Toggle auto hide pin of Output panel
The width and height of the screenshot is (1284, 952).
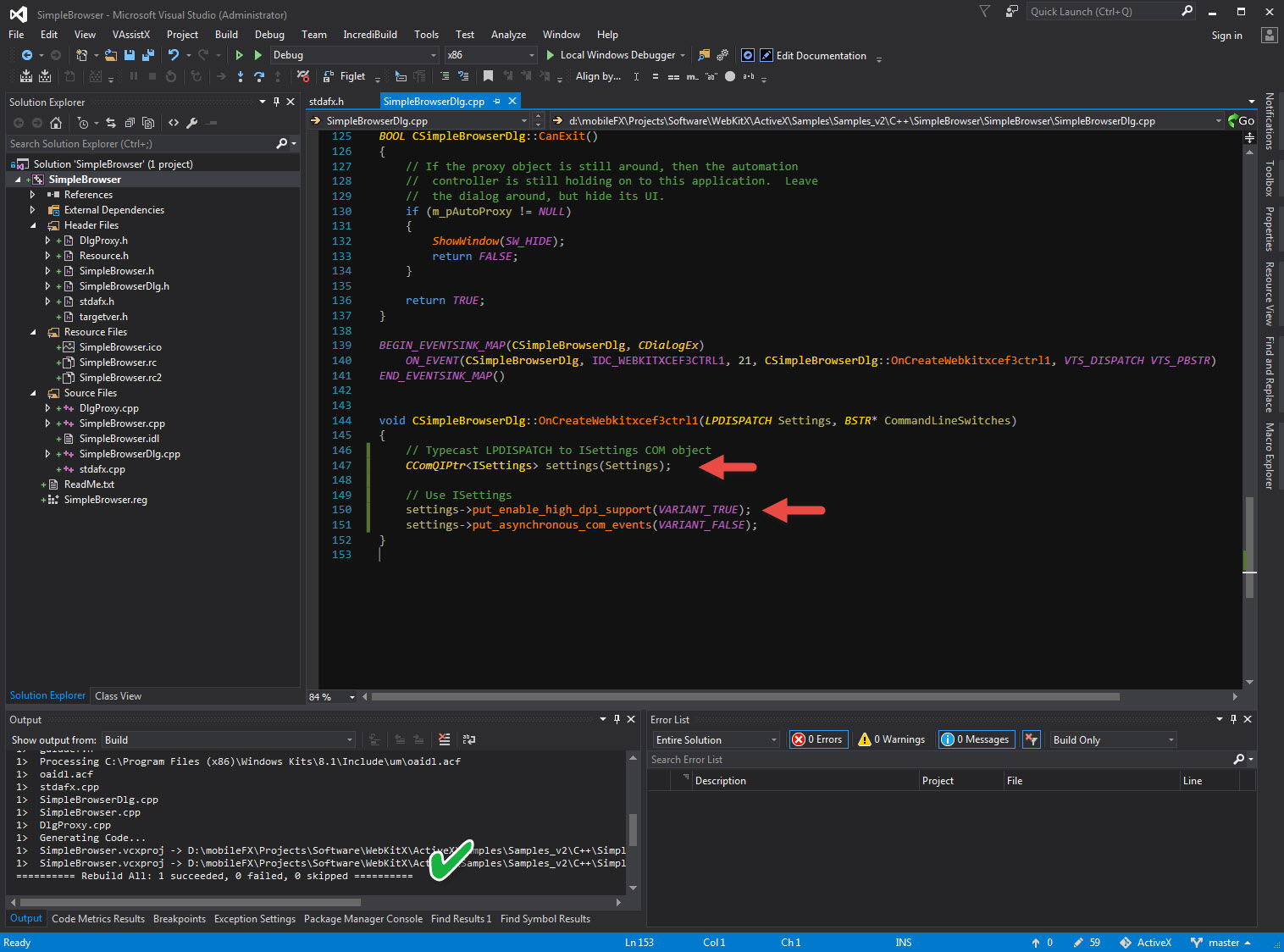pyautogui.click(x=617, y=719)
